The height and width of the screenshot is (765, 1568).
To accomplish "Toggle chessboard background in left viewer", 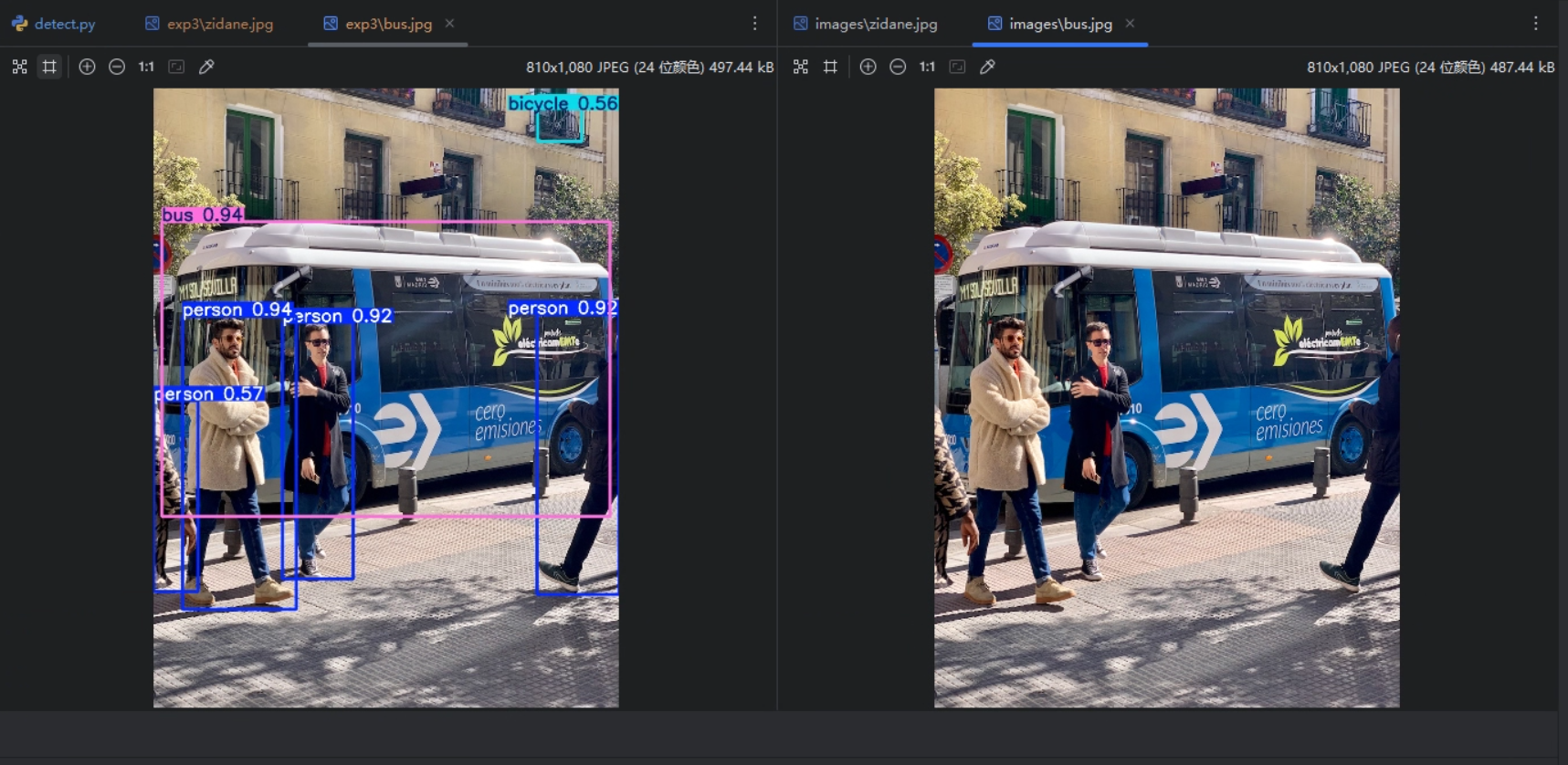I will 20,67.
